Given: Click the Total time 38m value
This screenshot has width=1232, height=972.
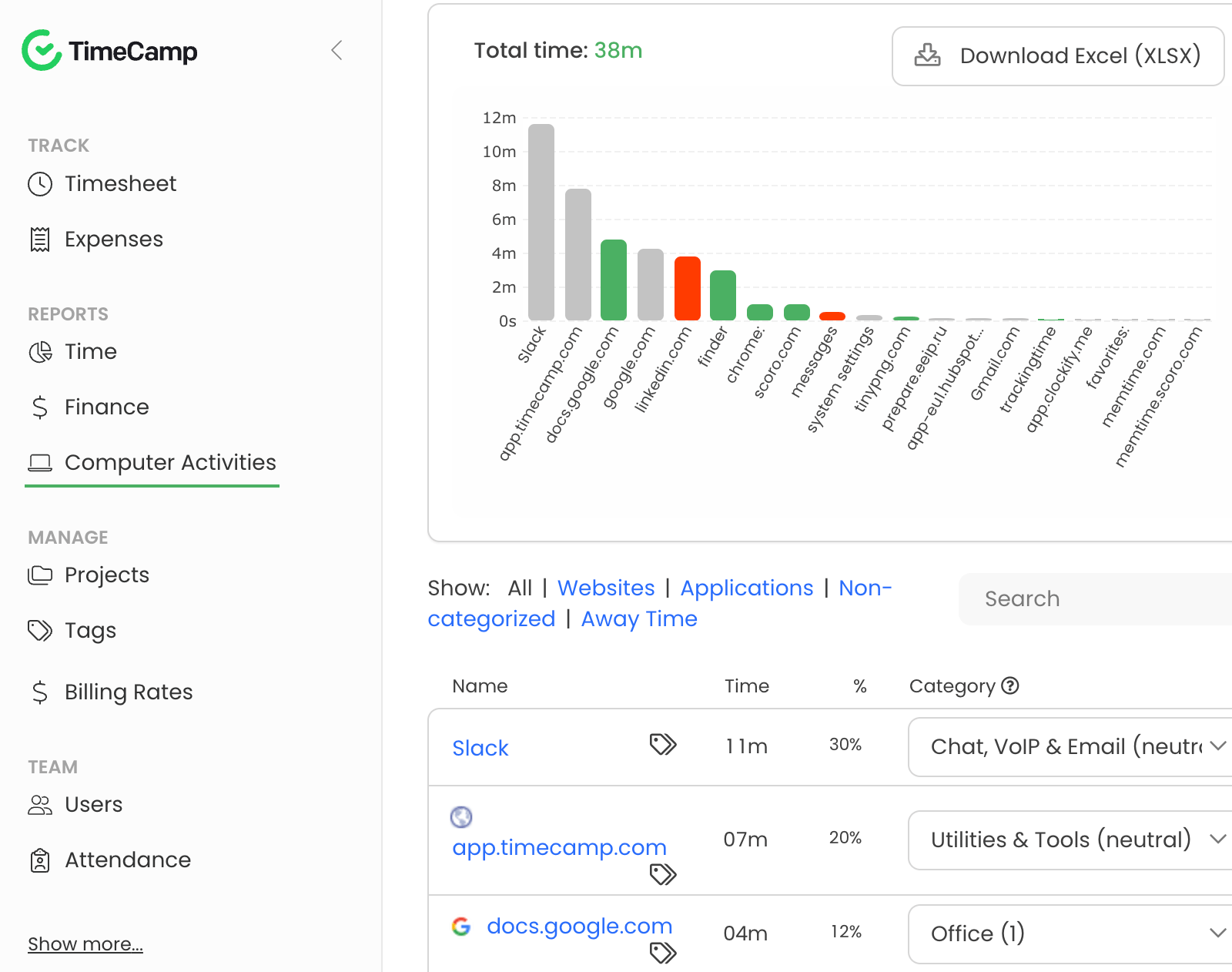Looking at the screenshot, I should click(x=618, y=51).
